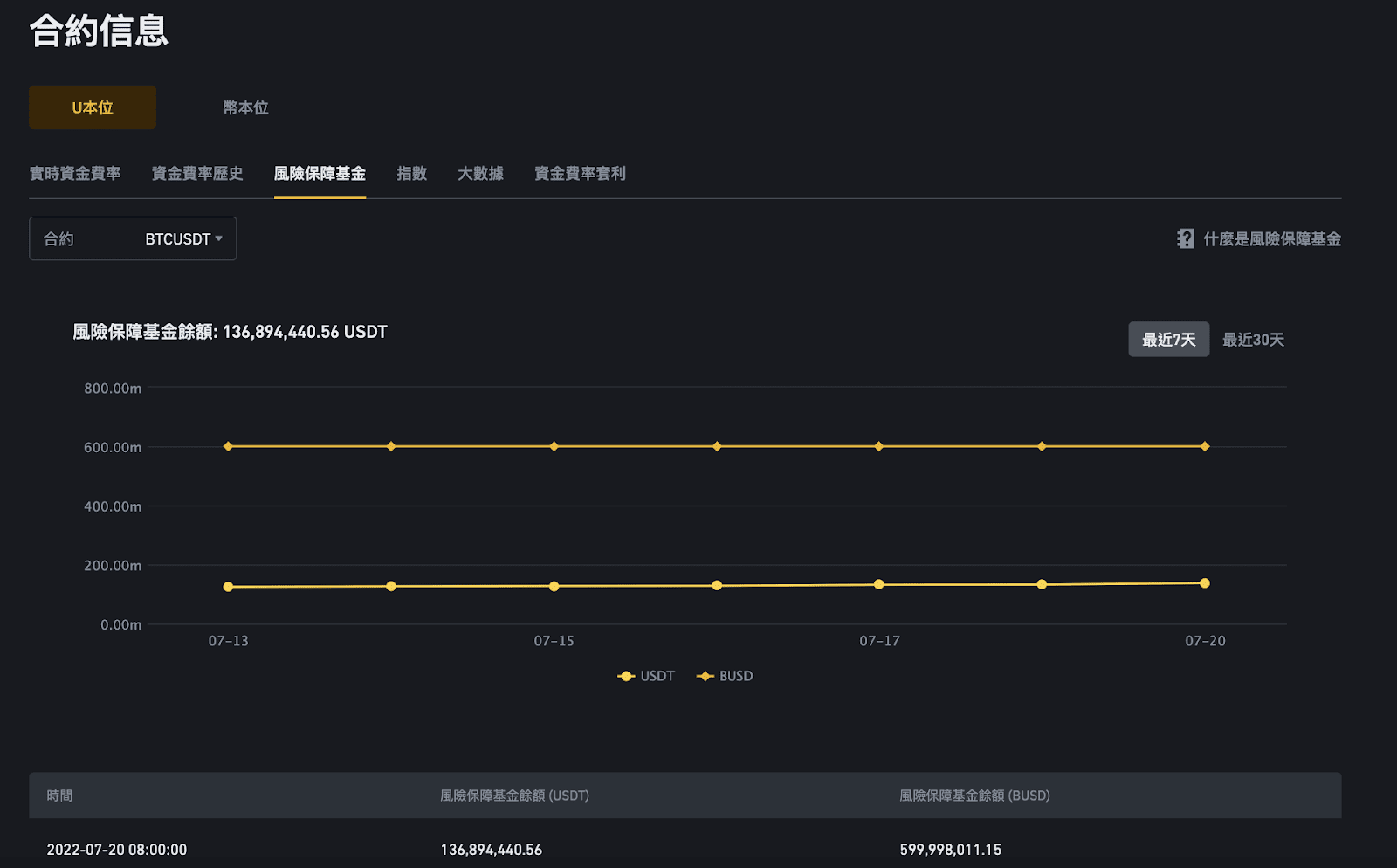Click the 200.00m y-axis label
Viewport: 1397px width, 868px height.
point(113,566)
